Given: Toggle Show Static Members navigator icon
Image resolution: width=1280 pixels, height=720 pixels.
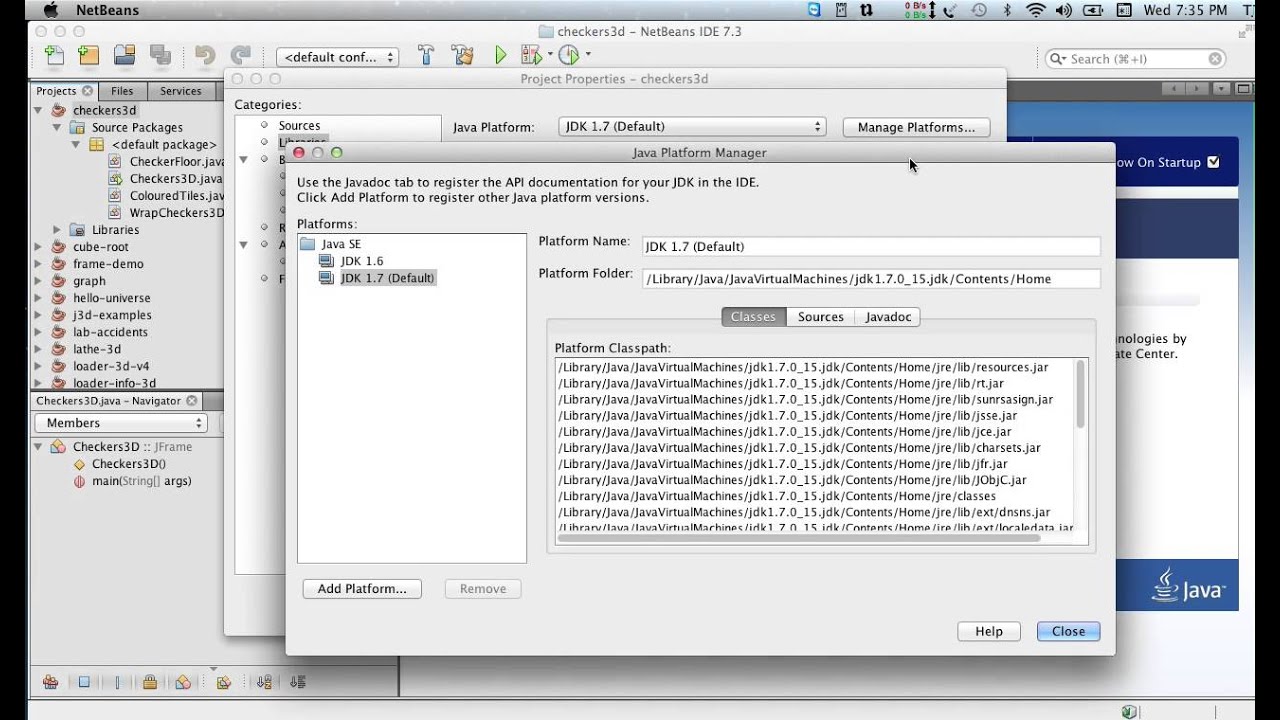Looking at the screenshot, I should (x=117, y=682).
